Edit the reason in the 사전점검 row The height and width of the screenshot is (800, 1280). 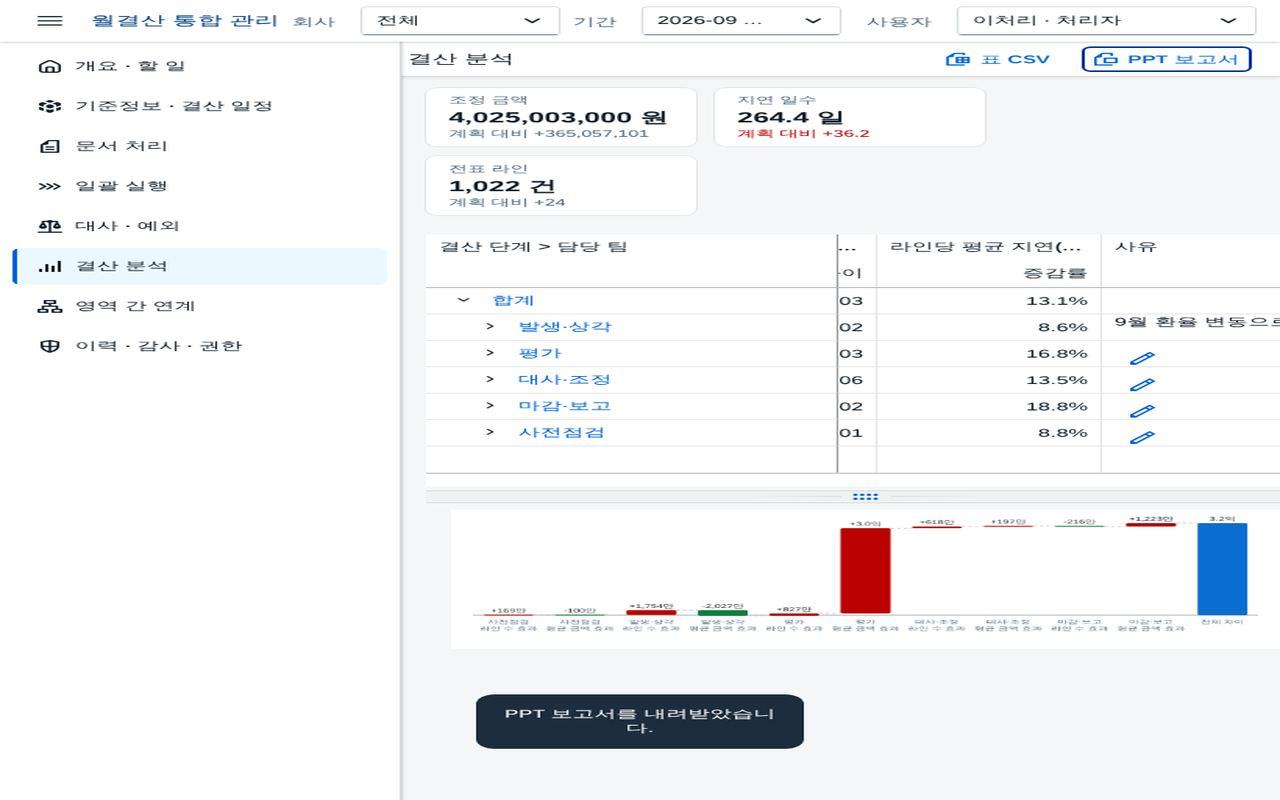[1141, 437]
